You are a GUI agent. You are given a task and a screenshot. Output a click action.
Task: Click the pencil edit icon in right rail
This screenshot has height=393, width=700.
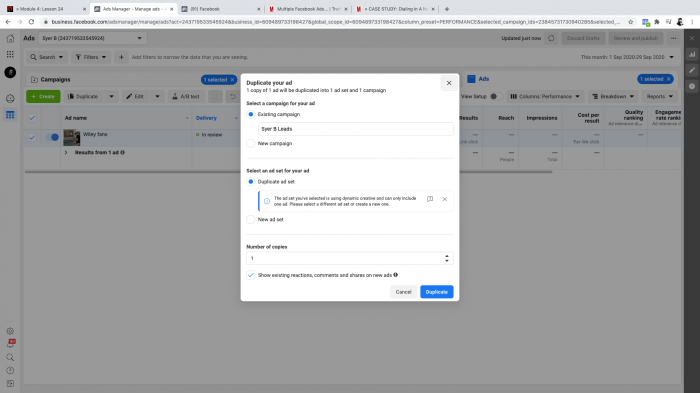tap(692, 70)
